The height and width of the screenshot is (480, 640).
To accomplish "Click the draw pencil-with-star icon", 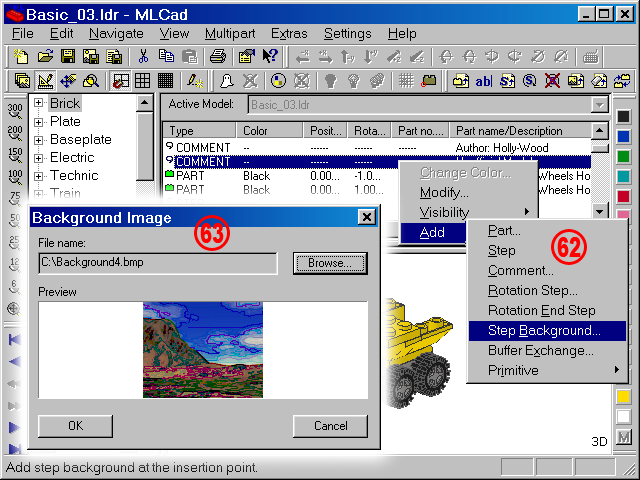I will click(x=195, y=81).
